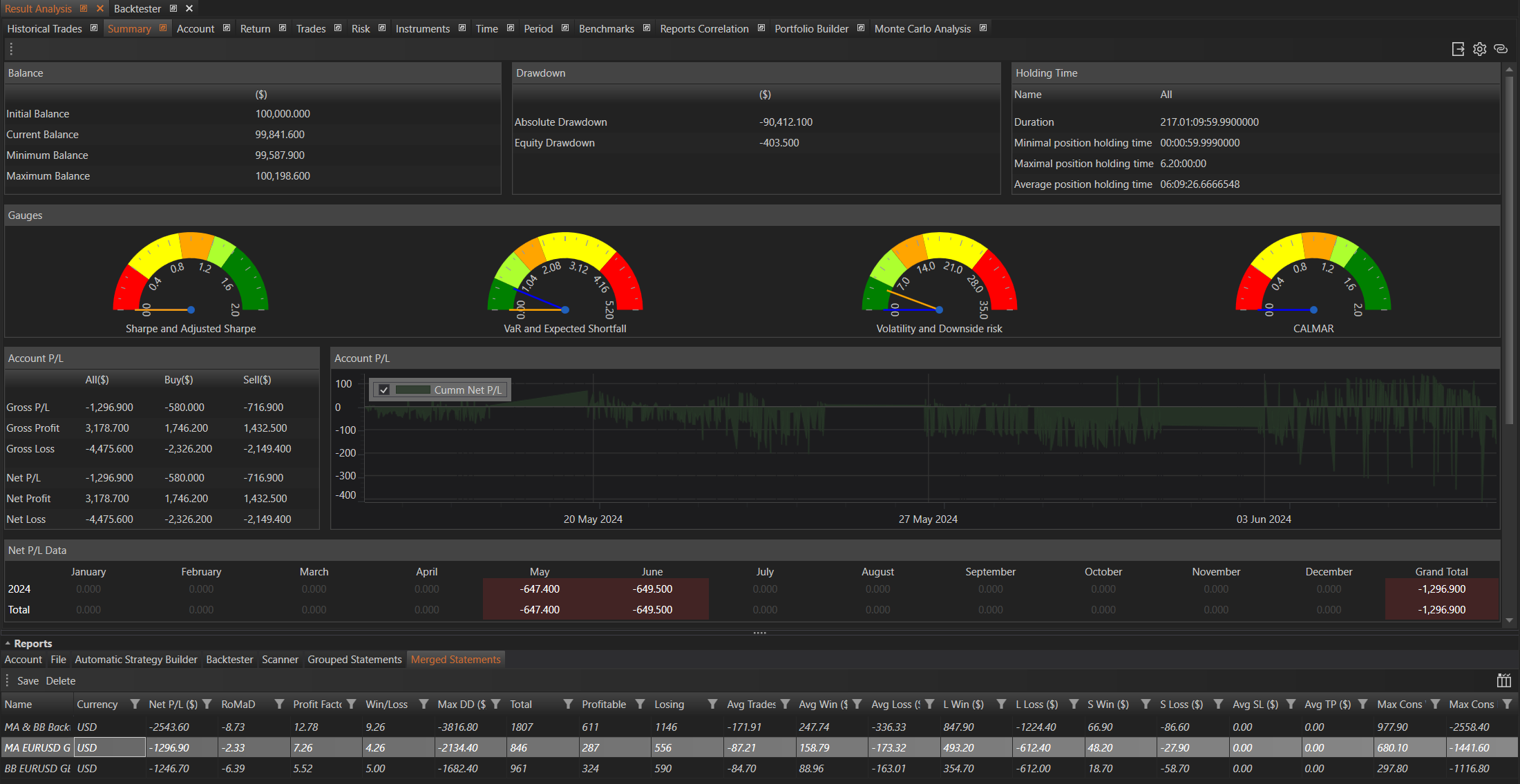Click the Win/Loss column filter funnel
1520x784 pixels.
point(424,704)
